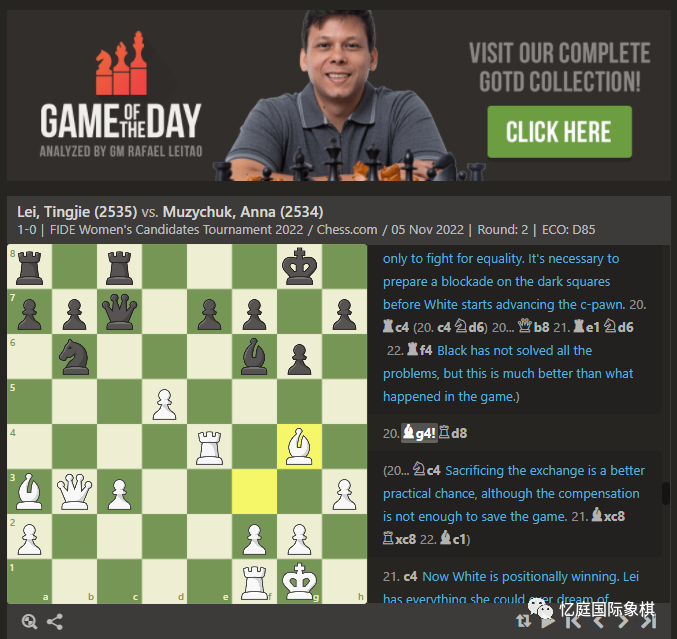
Task: Click the white queen on b3
Action: [x=75, y=491]
